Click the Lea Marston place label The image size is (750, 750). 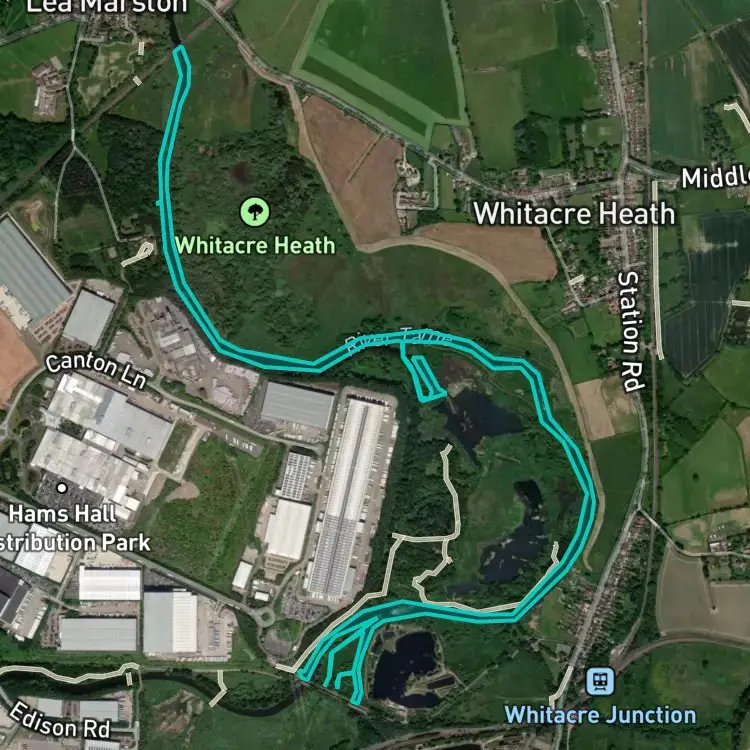pos(107,6)
